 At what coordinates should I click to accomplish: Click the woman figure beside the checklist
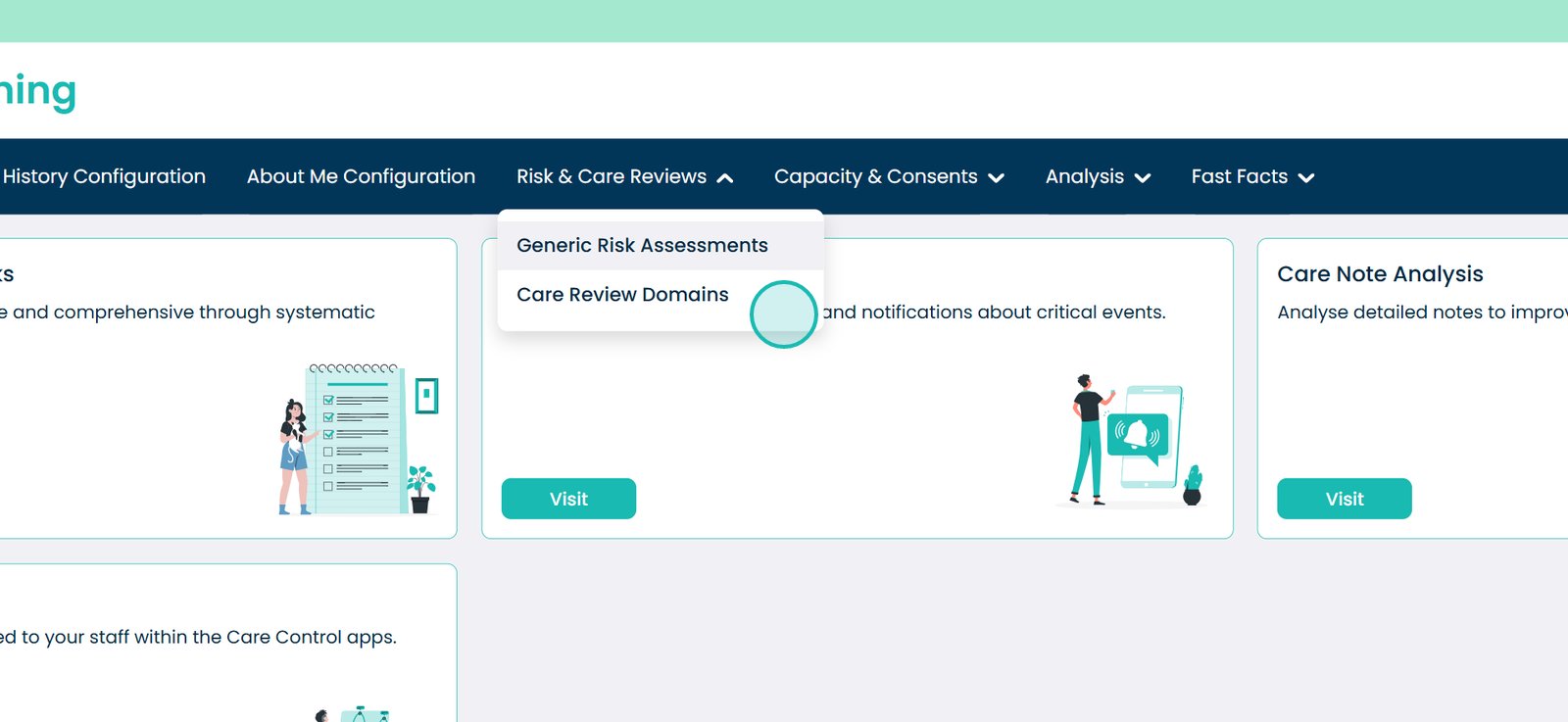[x=293, y=456]
